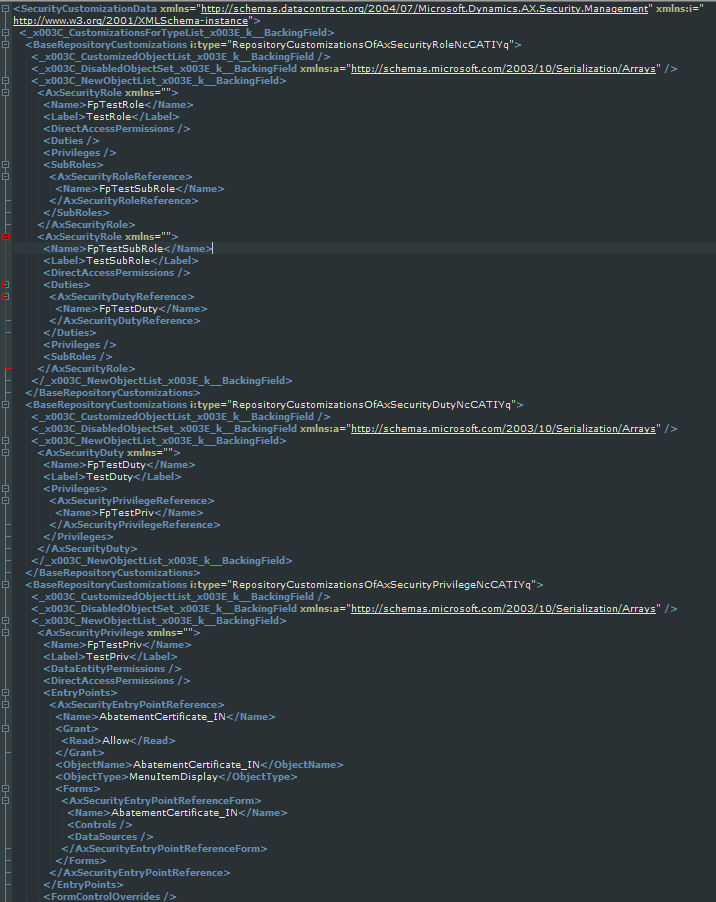Click FpTestPriv inside AxSecurityPrivilegeReference
The width and height of the screenshot is (716, 902).
pos(127,513)
